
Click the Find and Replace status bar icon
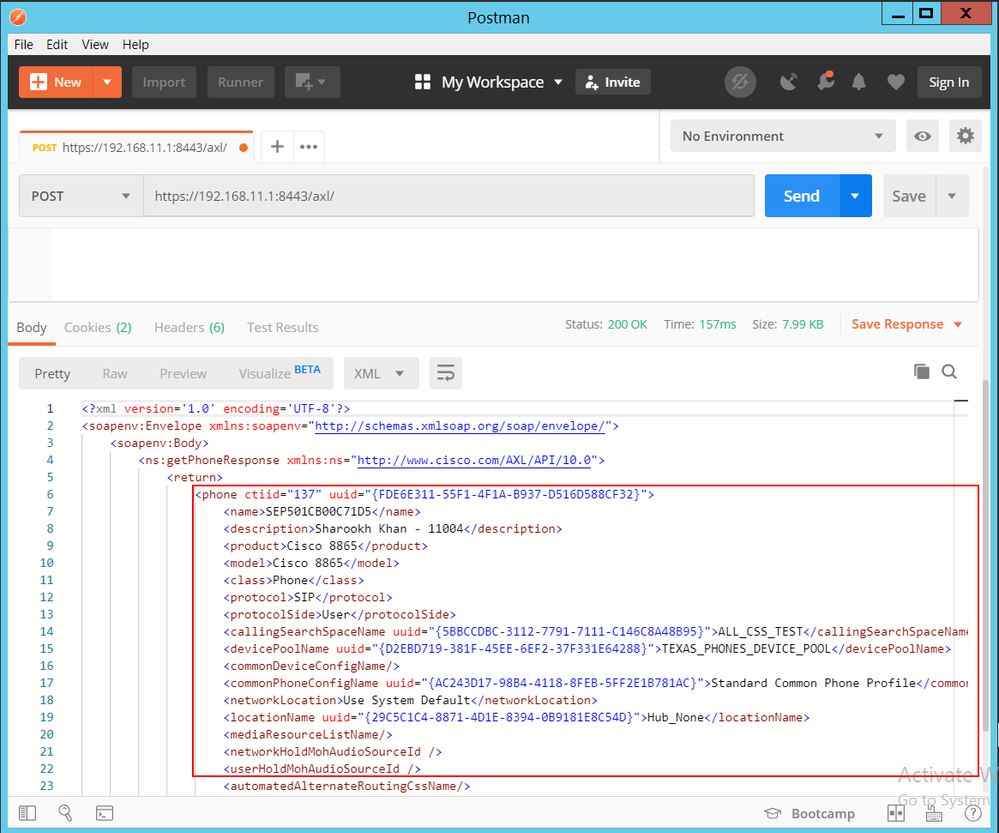pos(65,813)
